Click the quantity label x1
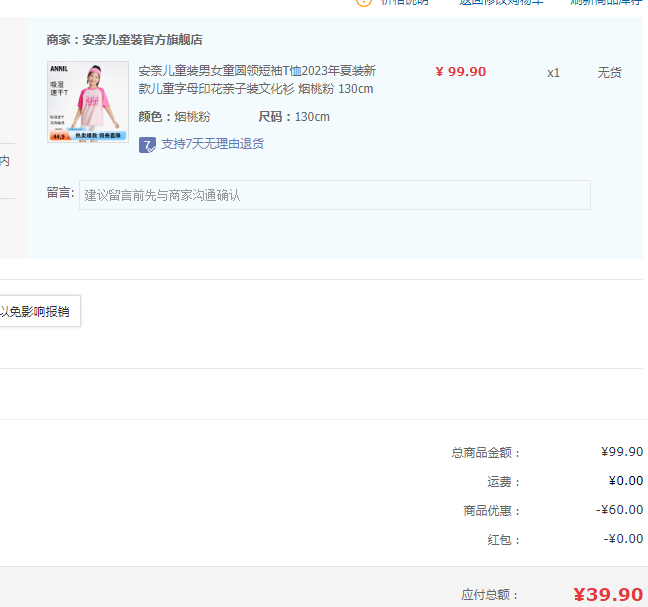 553,73
